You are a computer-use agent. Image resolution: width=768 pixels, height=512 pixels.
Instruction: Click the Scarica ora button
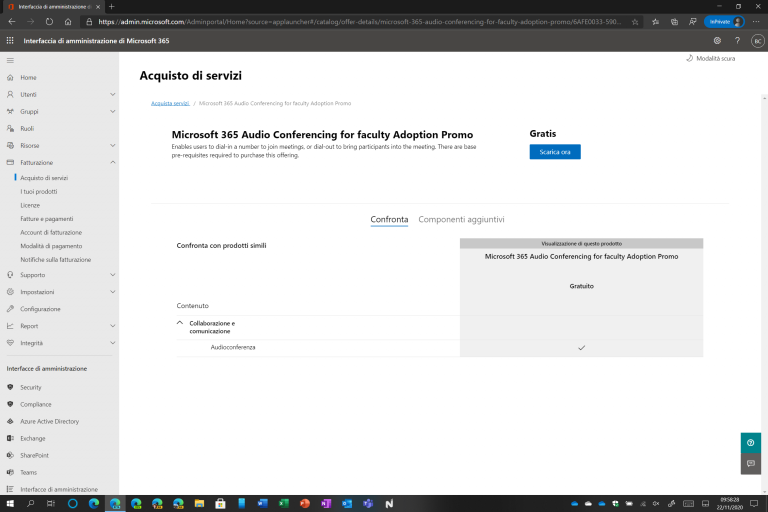[x=555, y=152]
